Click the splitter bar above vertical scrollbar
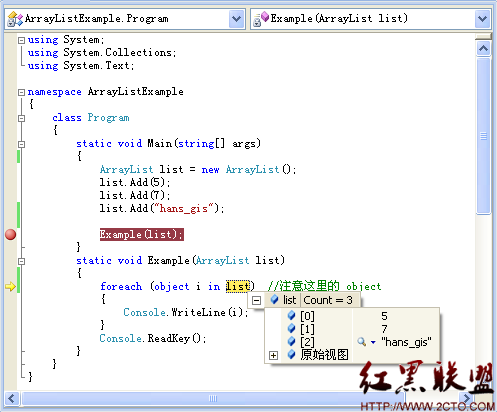 (x=483, y=36)
